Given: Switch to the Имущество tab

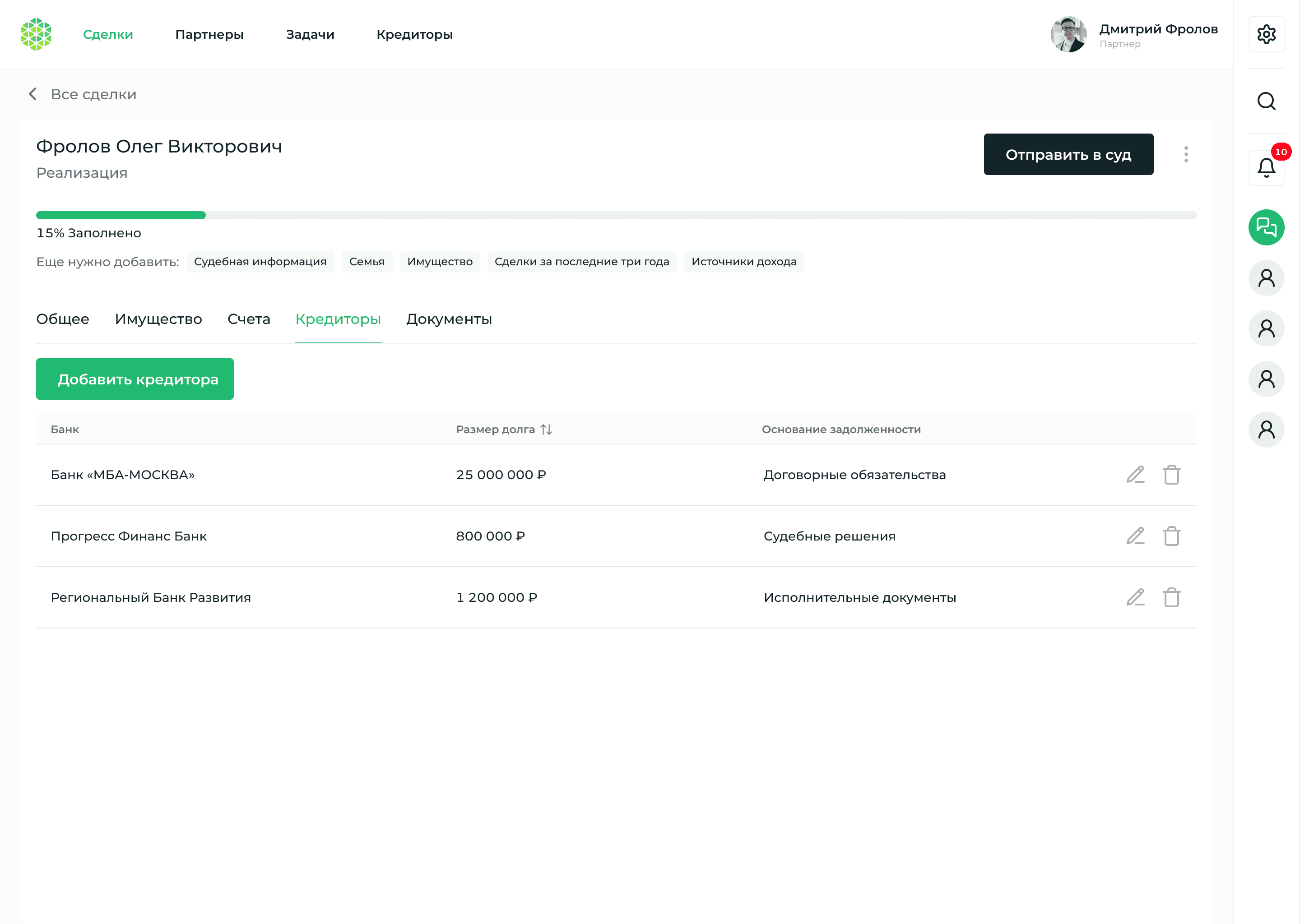Looking at the screenshot, I should click(158, 319).
